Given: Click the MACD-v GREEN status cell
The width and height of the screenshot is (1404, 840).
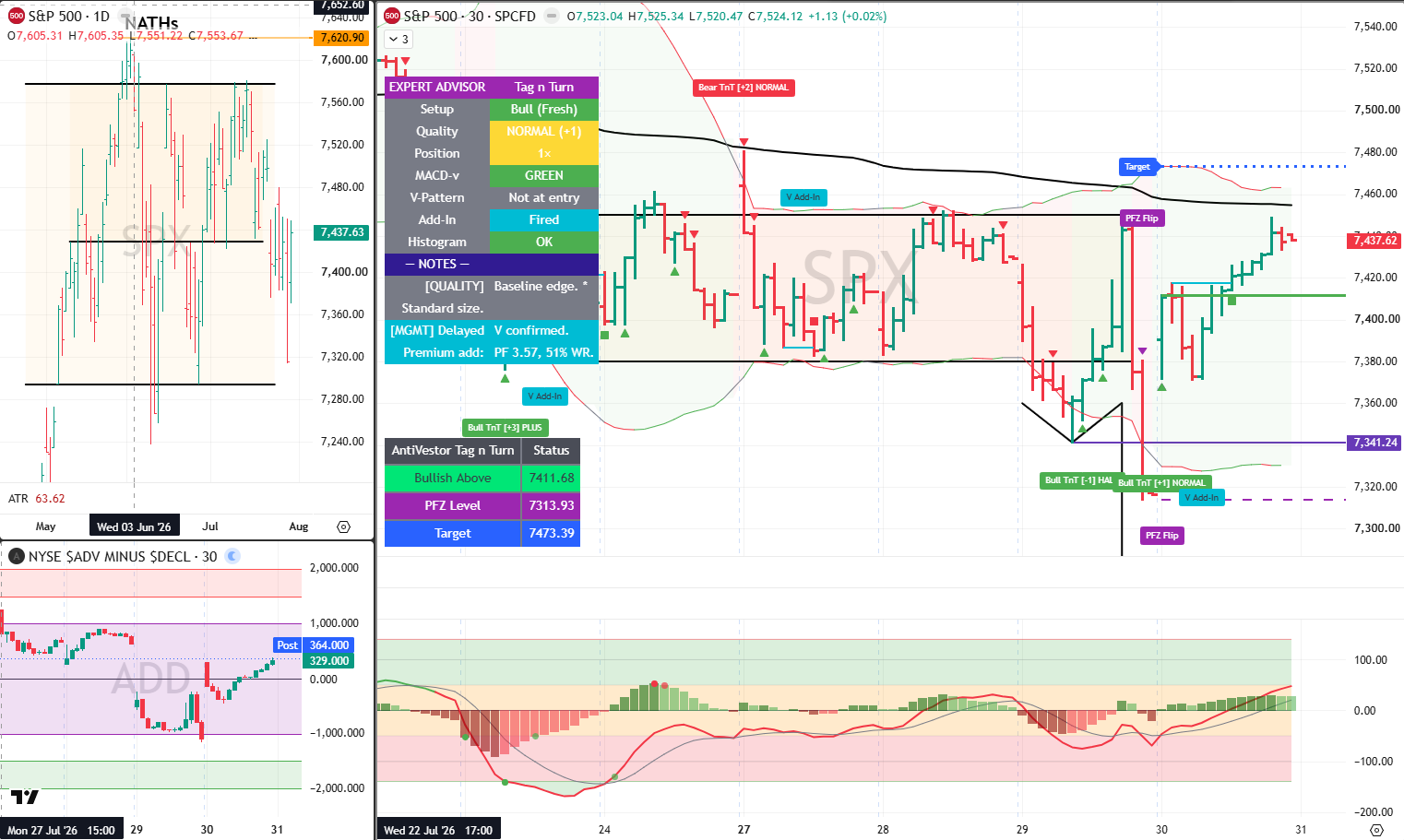Looking at the screenshot, I should 544,175.
